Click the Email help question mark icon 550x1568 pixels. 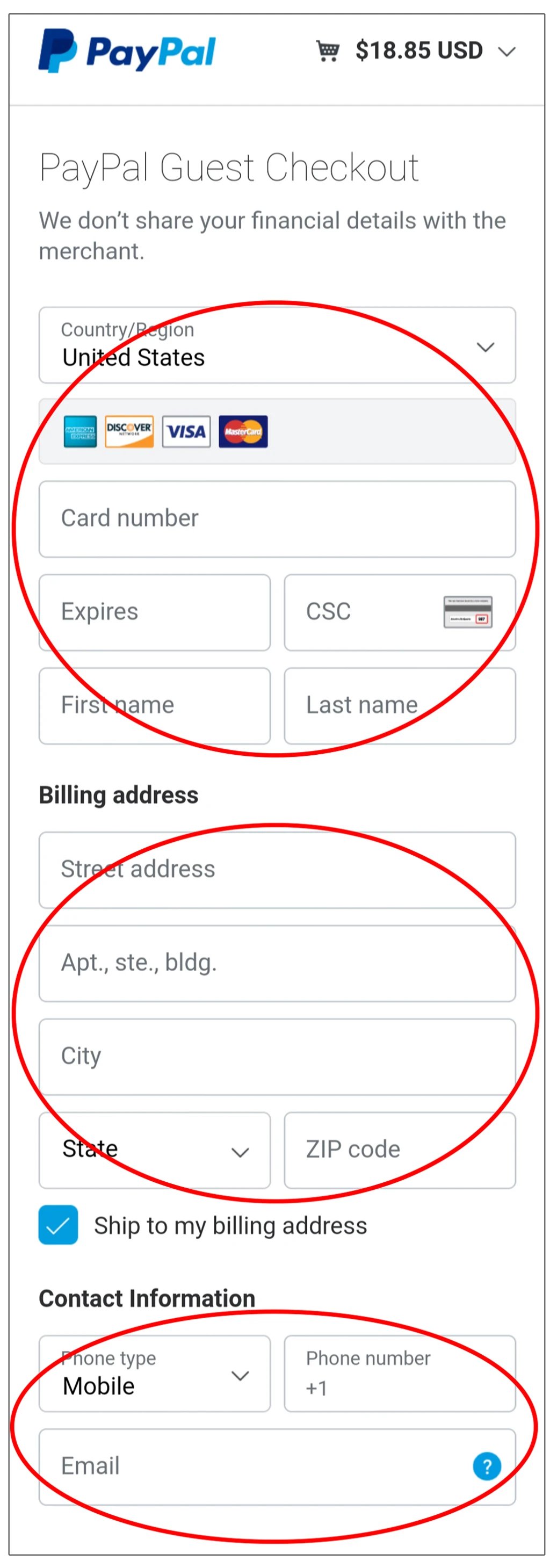click(x=486, y=1466)
